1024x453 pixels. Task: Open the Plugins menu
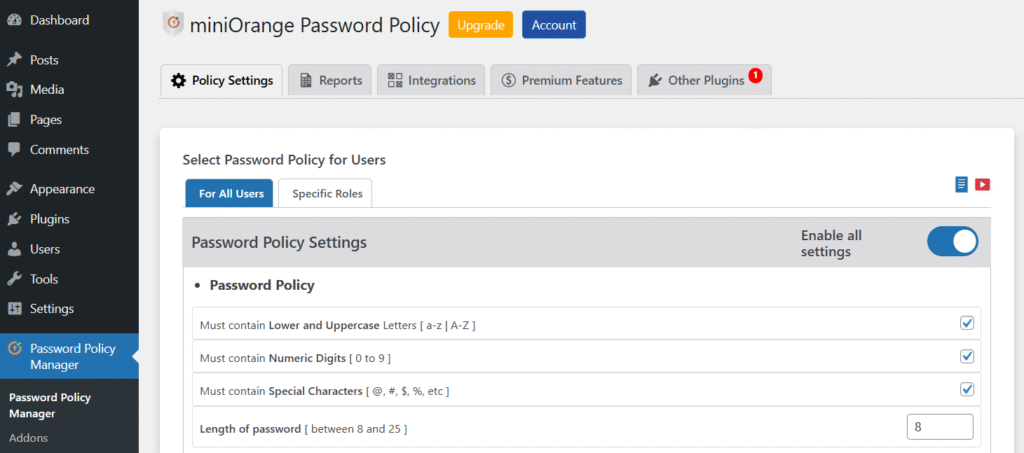49,219
